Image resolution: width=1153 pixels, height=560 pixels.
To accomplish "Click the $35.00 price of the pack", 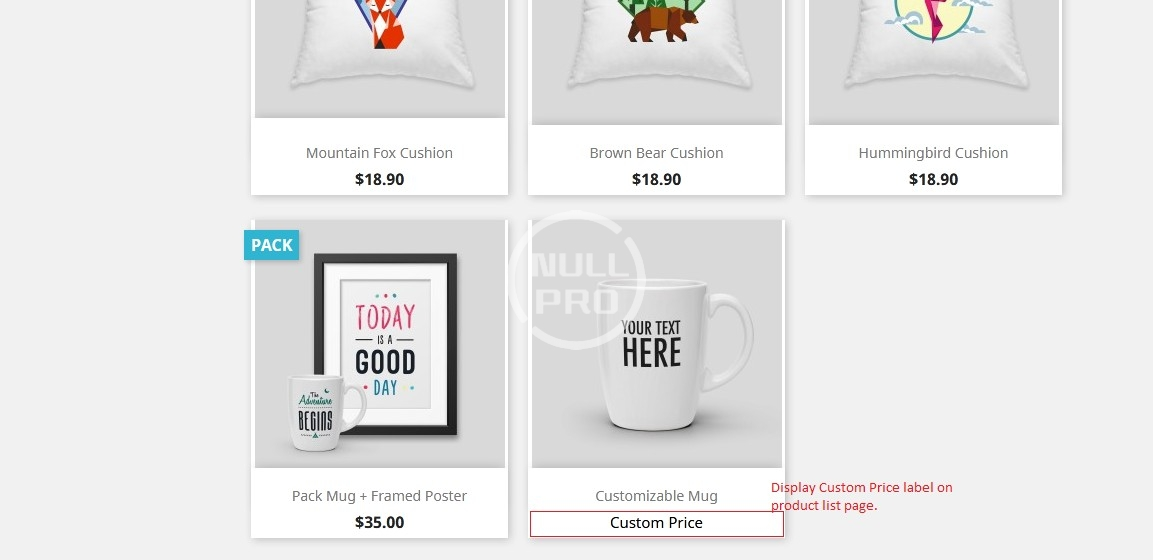I will (x=379, y=523).
